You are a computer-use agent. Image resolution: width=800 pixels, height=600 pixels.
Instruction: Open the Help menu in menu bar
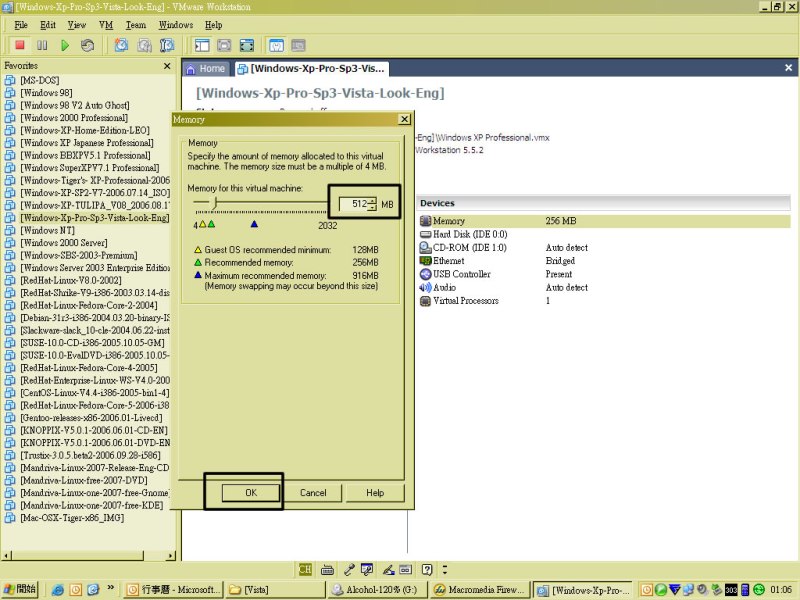click(213, 25)
